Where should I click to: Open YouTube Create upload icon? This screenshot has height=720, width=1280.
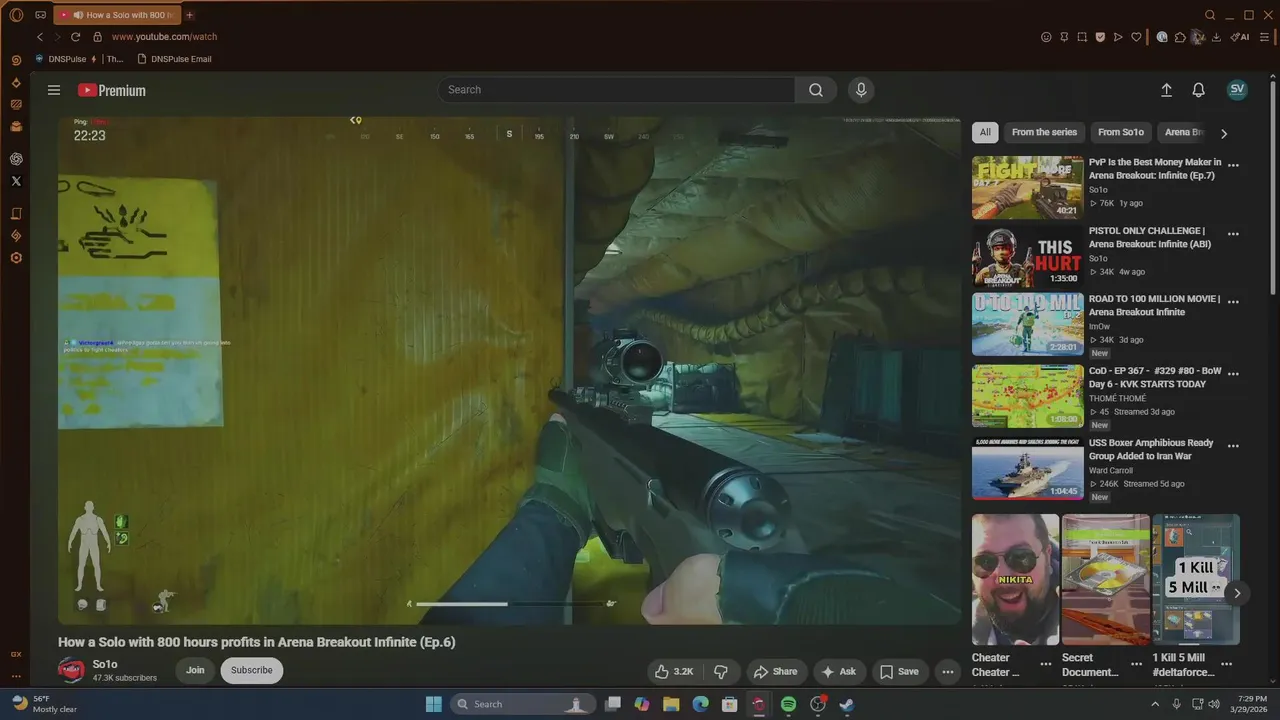point(1166,90)
